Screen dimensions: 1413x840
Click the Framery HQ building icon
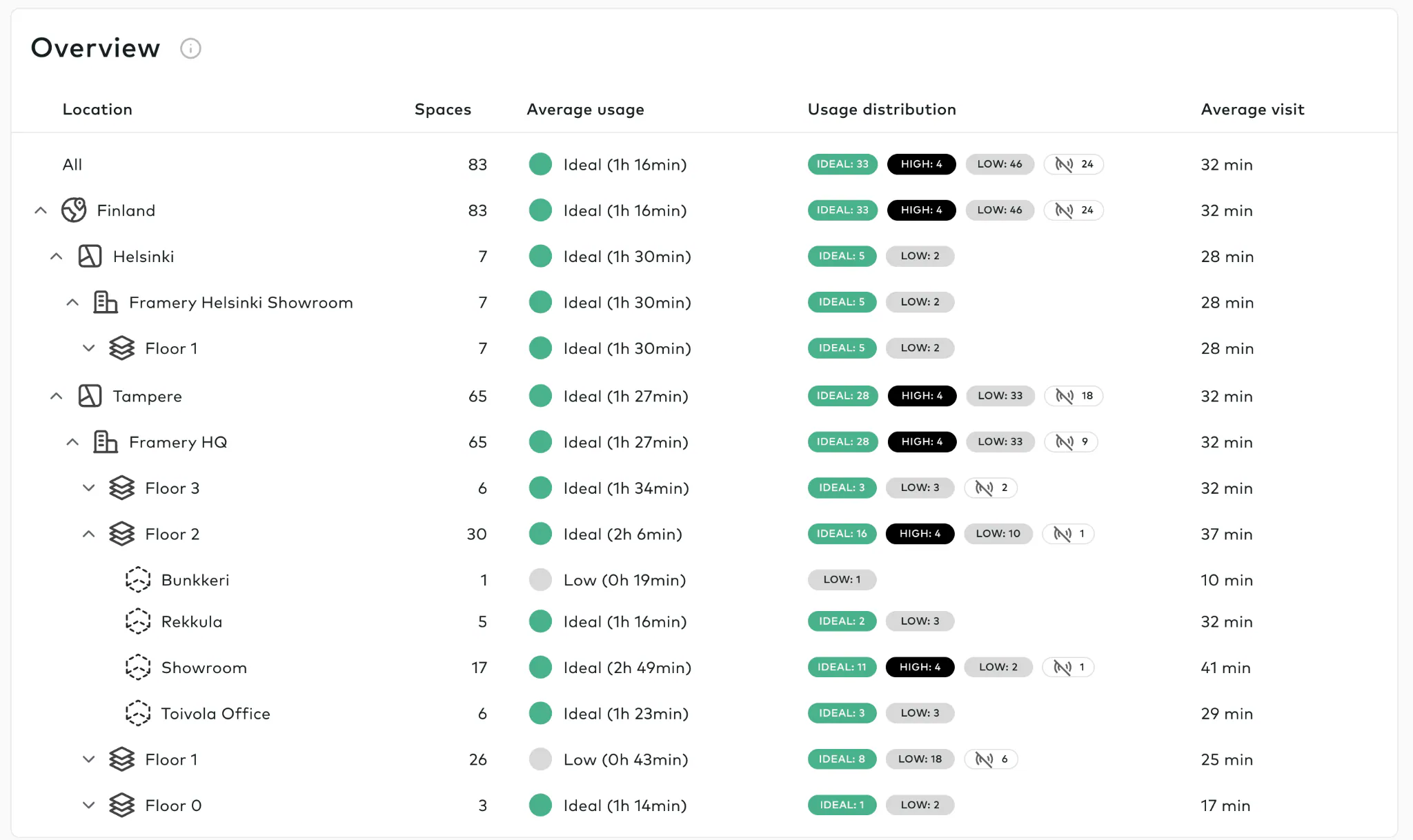coord(106,442)
